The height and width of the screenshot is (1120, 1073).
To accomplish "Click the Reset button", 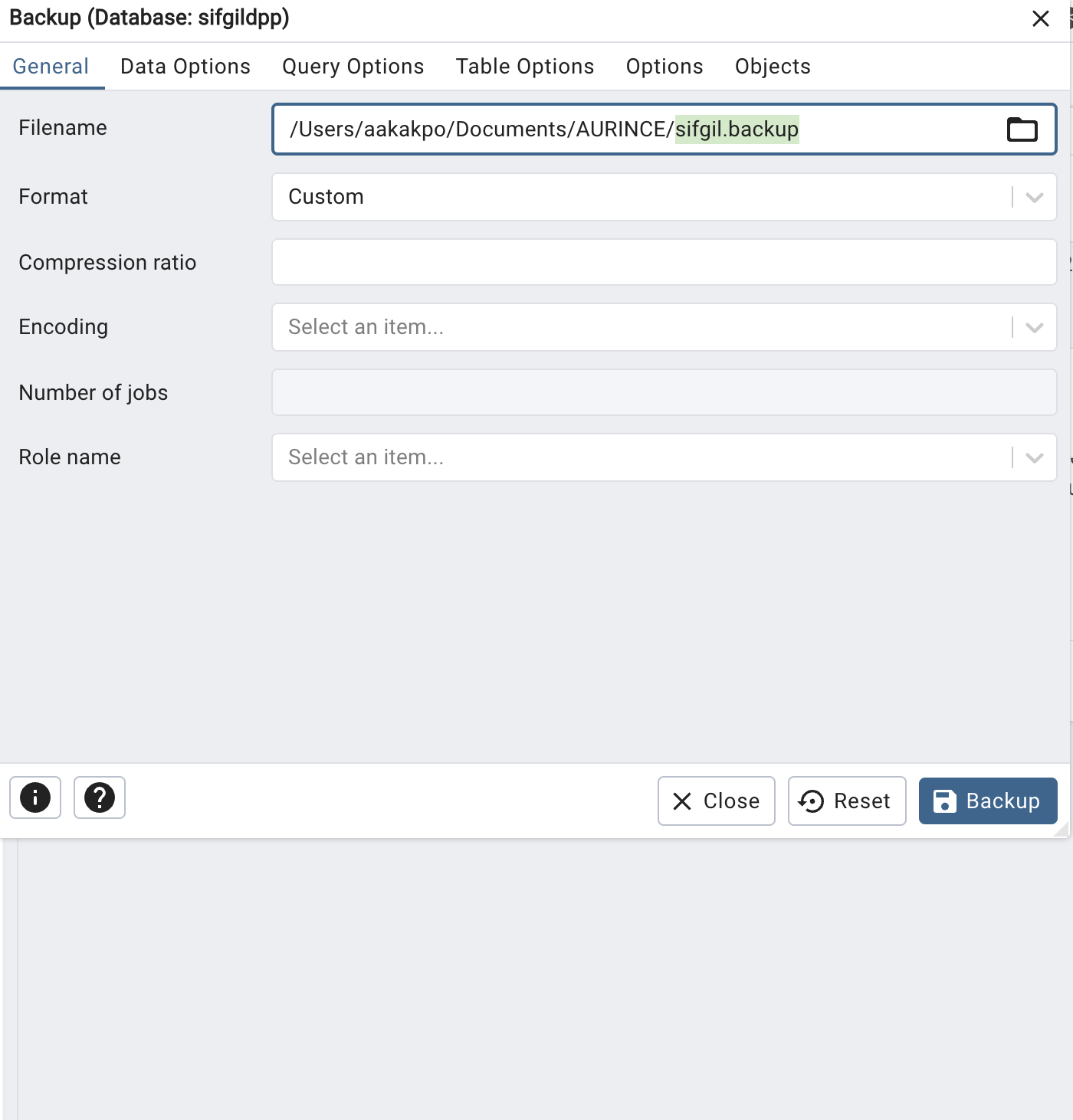I will pyautogui.click(x=847, y=801).
